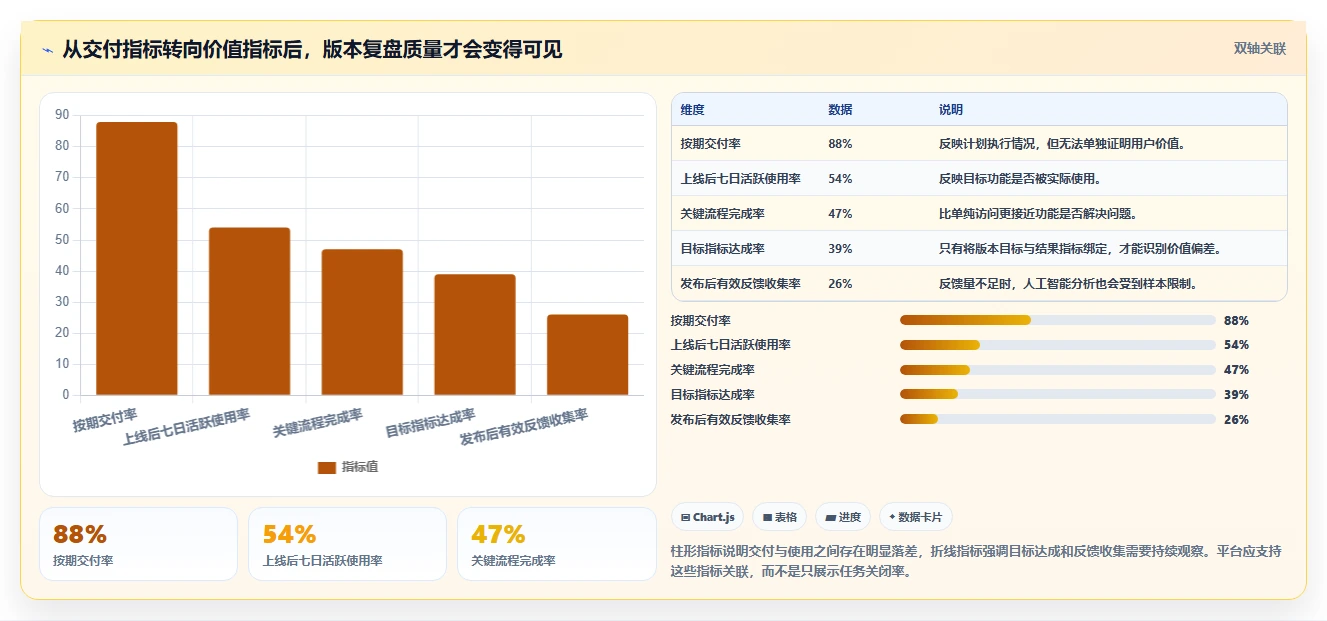Image resolution: width=1327 pixels, height=621 pixels.
Task: Click the 发布后有效反馈收集率 chart bar
Action: click(587, 355)
